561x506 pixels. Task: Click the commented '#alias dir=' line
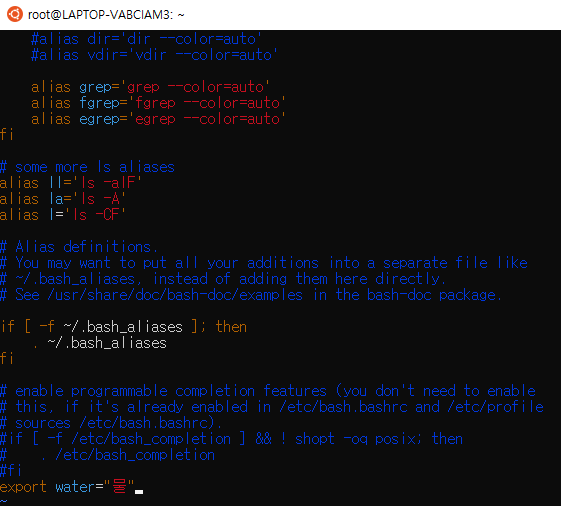click(146, 39)
